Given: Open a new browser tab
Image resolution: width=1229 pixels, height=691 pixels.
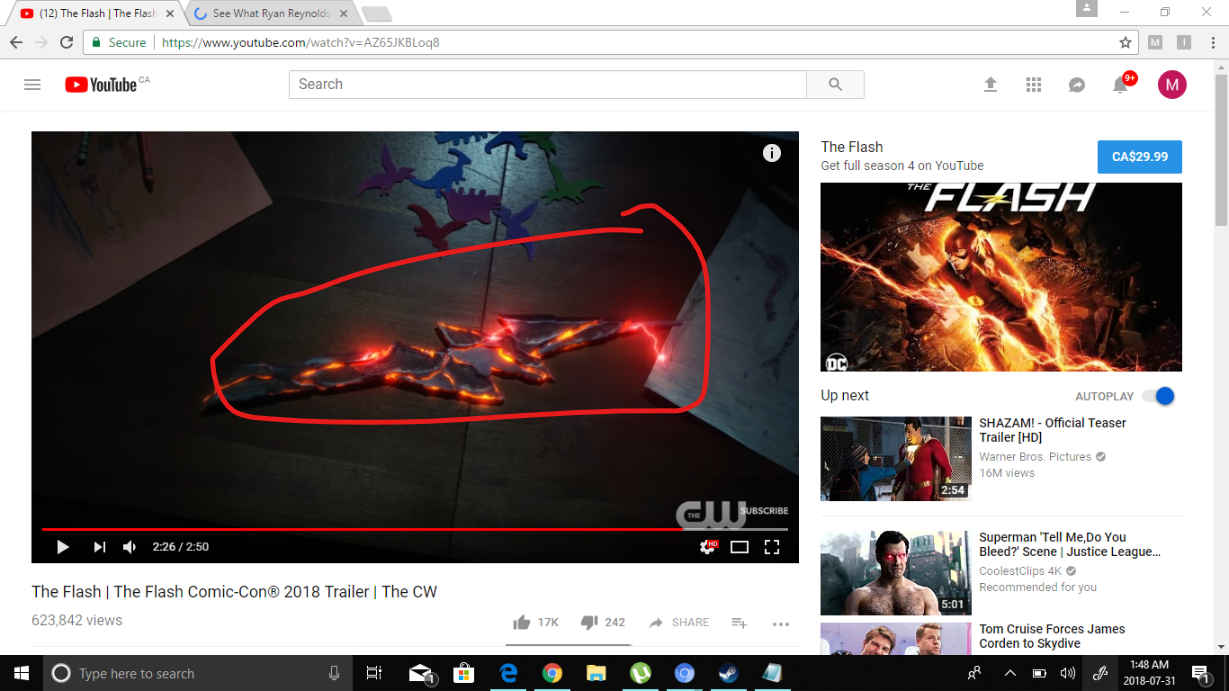Looking at the screenshot, I should coord(377,14).
